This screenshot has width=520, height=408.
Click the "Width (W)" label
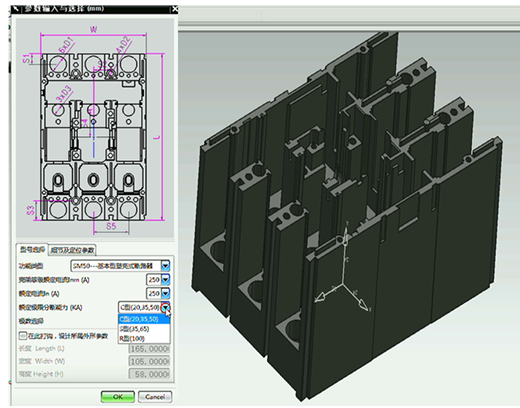click(42, 361)
